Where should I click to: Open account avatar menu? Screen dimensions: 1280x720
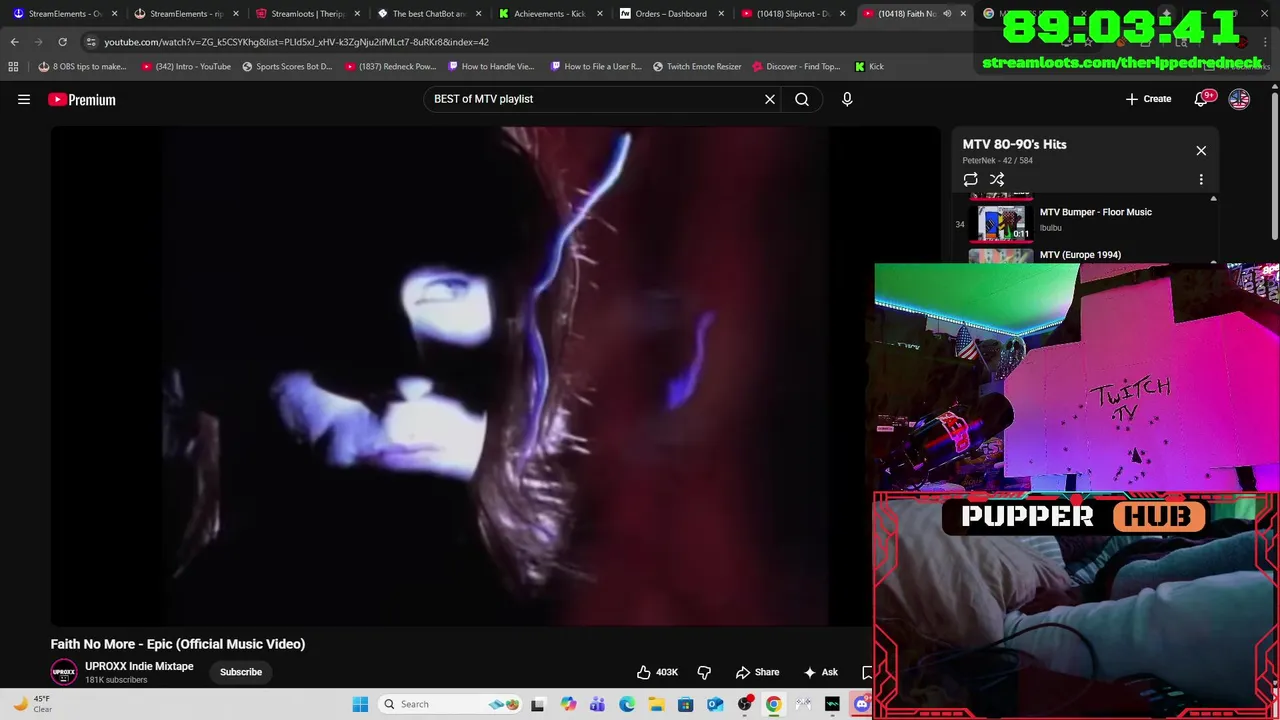tap(1239, 99)
